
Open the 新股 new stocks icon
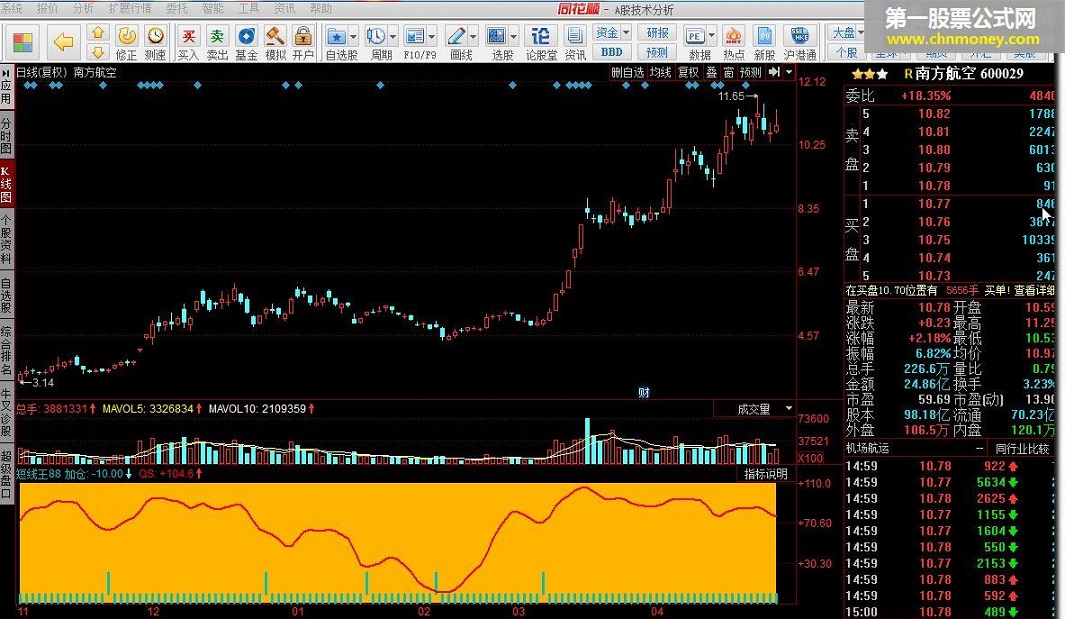pos(764,36)
